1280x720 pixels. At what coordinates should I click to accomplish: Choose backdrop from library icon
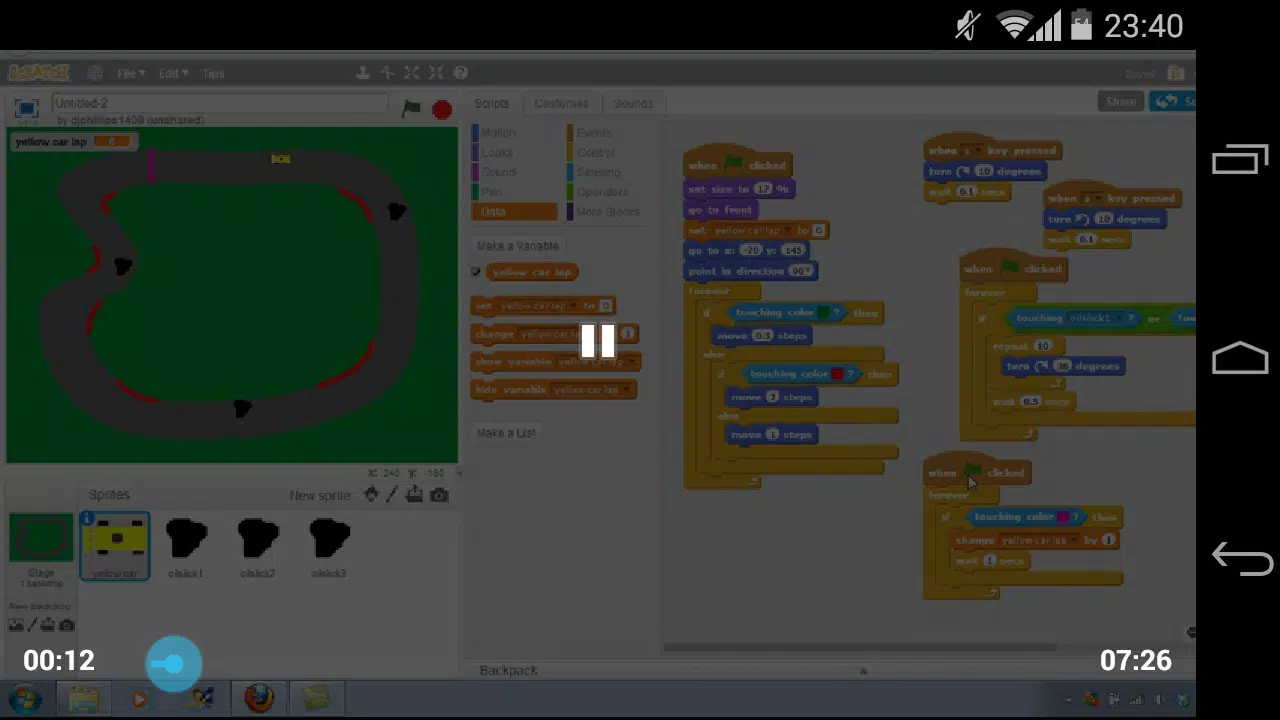(x=16, y=626)
